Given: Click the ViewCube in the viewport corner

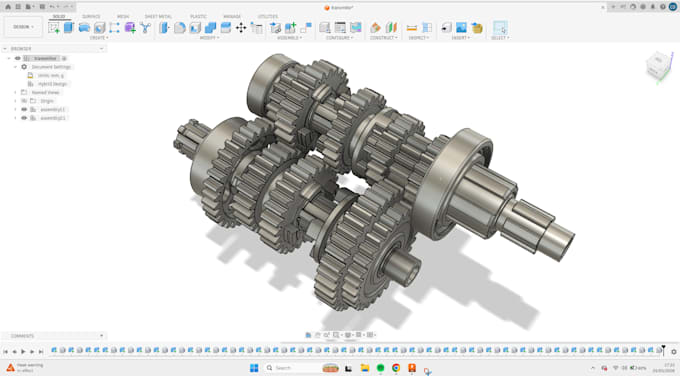Looking at the screenshot, I should pos(659,65).
